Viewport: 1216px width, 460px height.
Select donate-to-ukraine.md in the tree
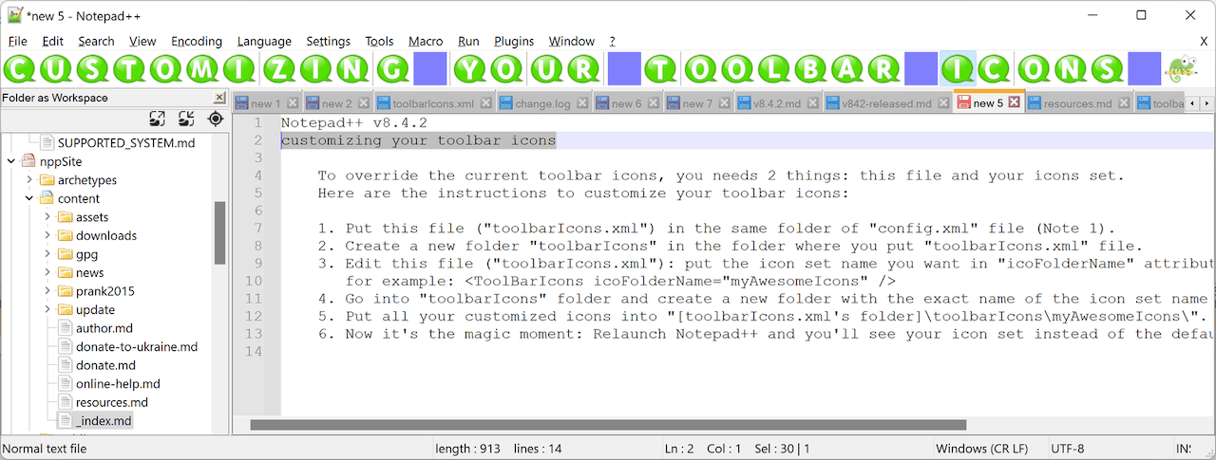click(x=136, y=347)
